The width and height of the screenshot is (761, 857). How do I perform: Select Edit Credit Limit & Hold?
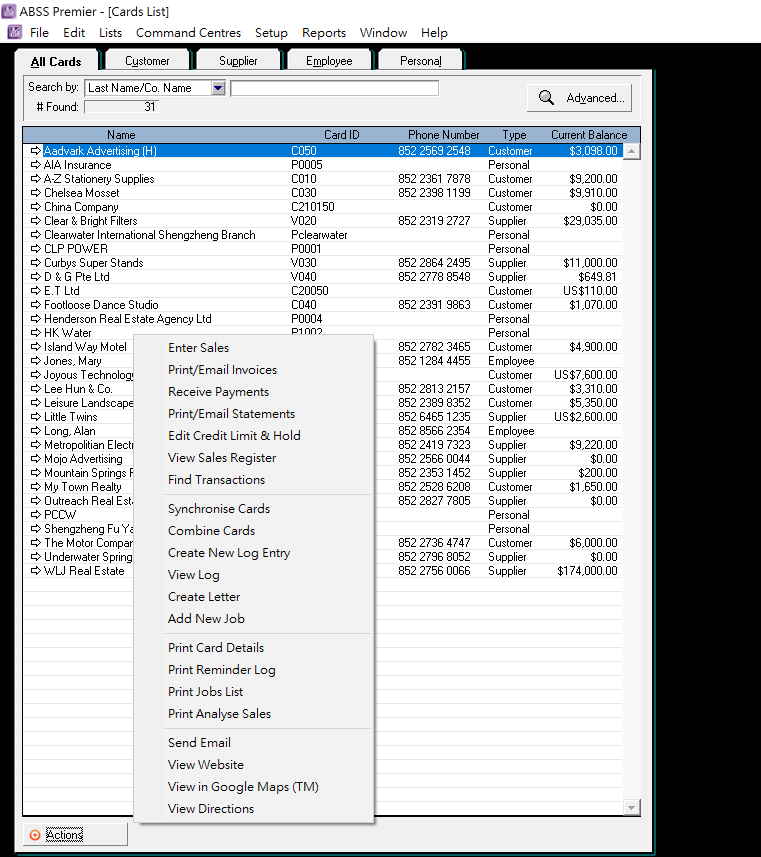(235, 436)
